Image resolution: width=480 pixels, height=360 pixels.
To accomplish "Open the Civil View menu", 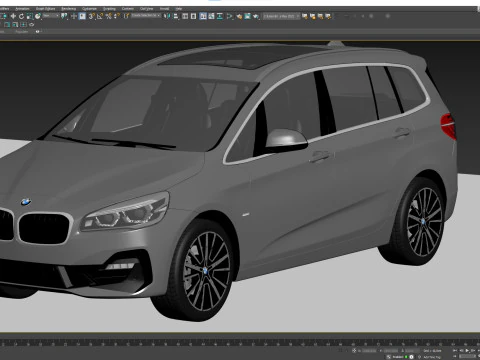I will coord(147,9).
